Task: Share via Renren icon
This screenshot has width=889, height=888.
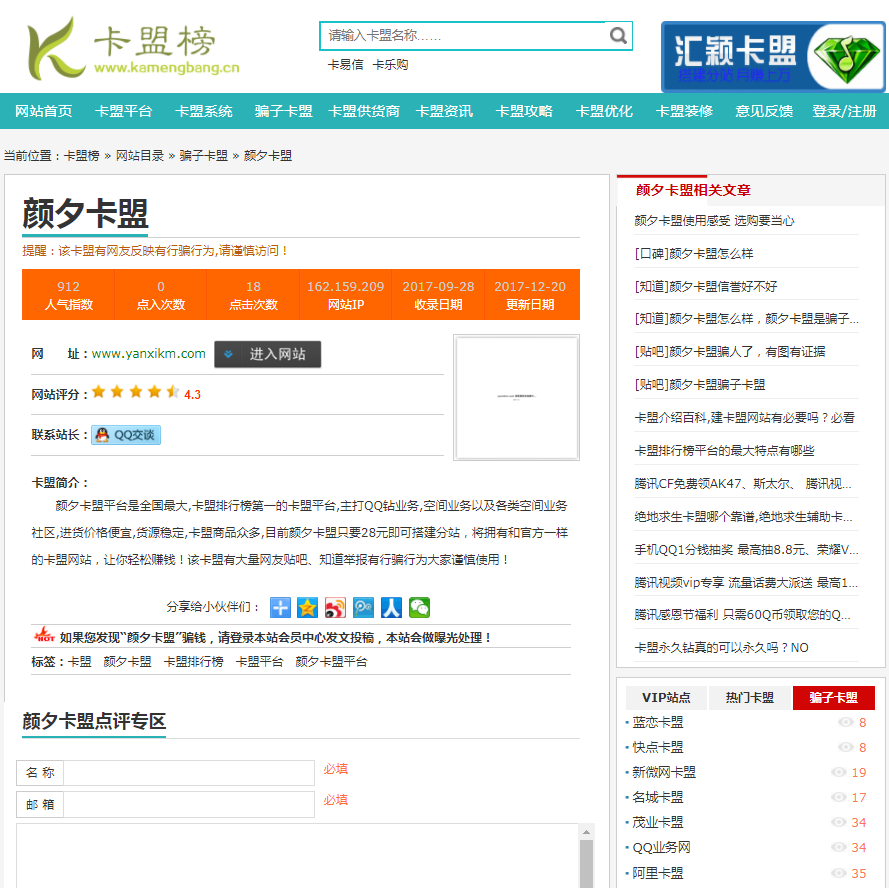Action: coord(391,607)
